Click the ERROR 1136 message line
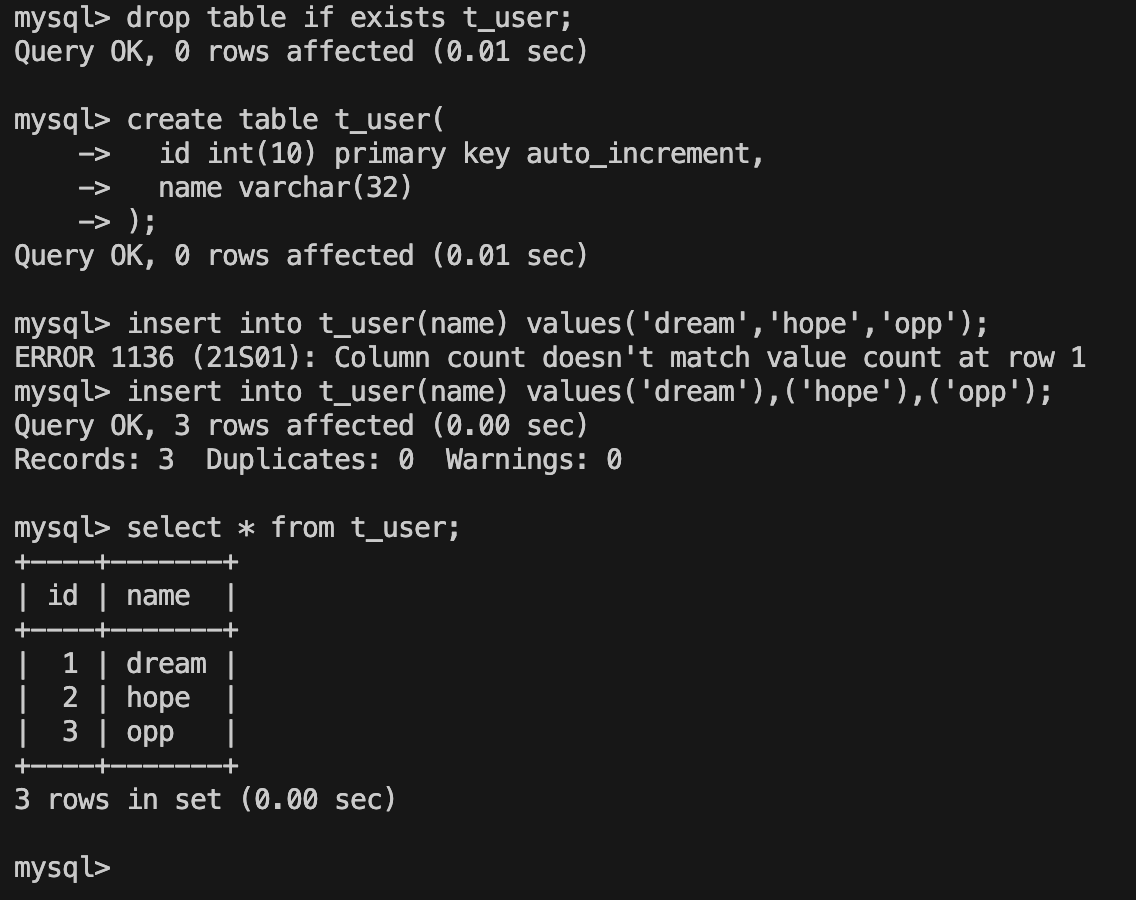This screenshot has height=900, width=1136. [x=550, y=357]
